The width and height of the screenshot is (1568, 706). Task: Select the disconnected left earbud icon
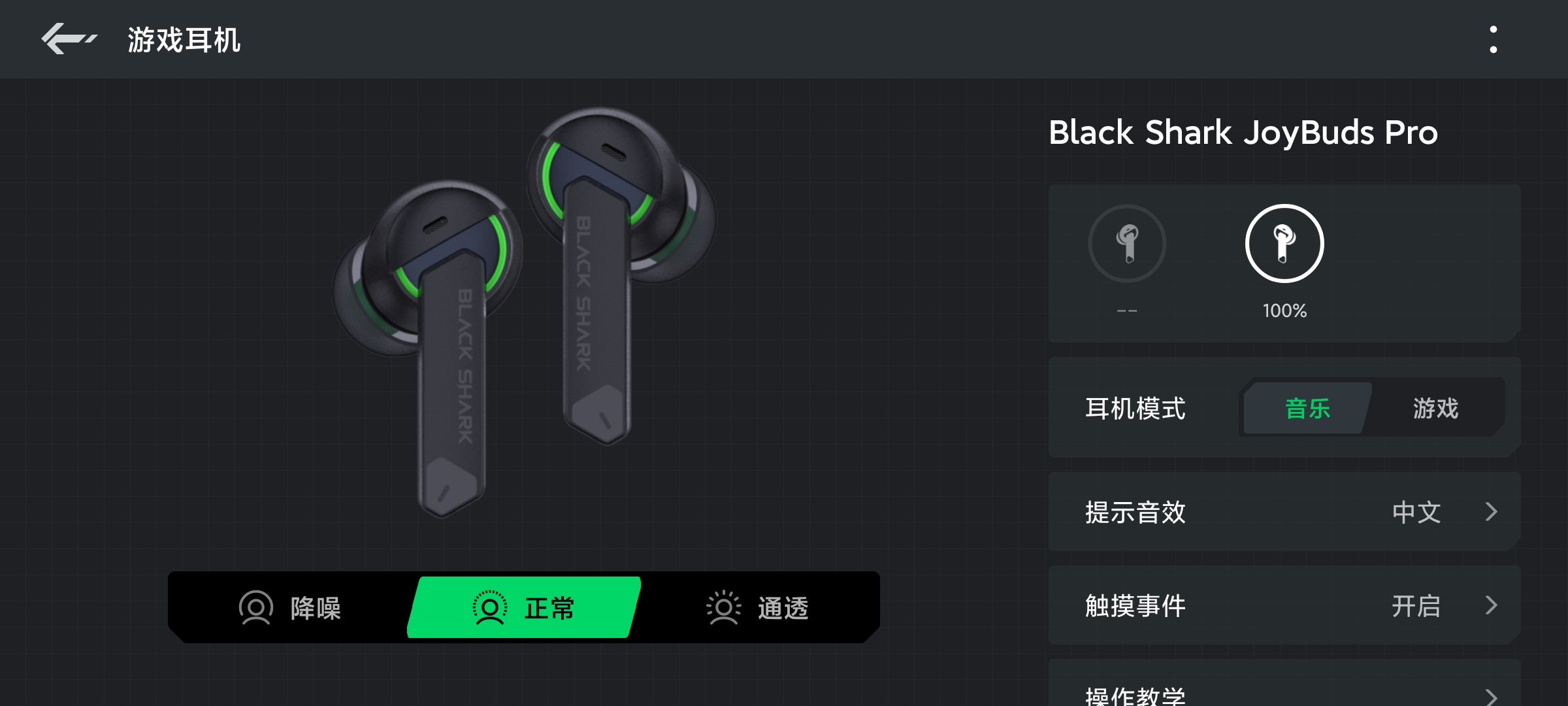pyautogui.click(x=1127, y=244)
